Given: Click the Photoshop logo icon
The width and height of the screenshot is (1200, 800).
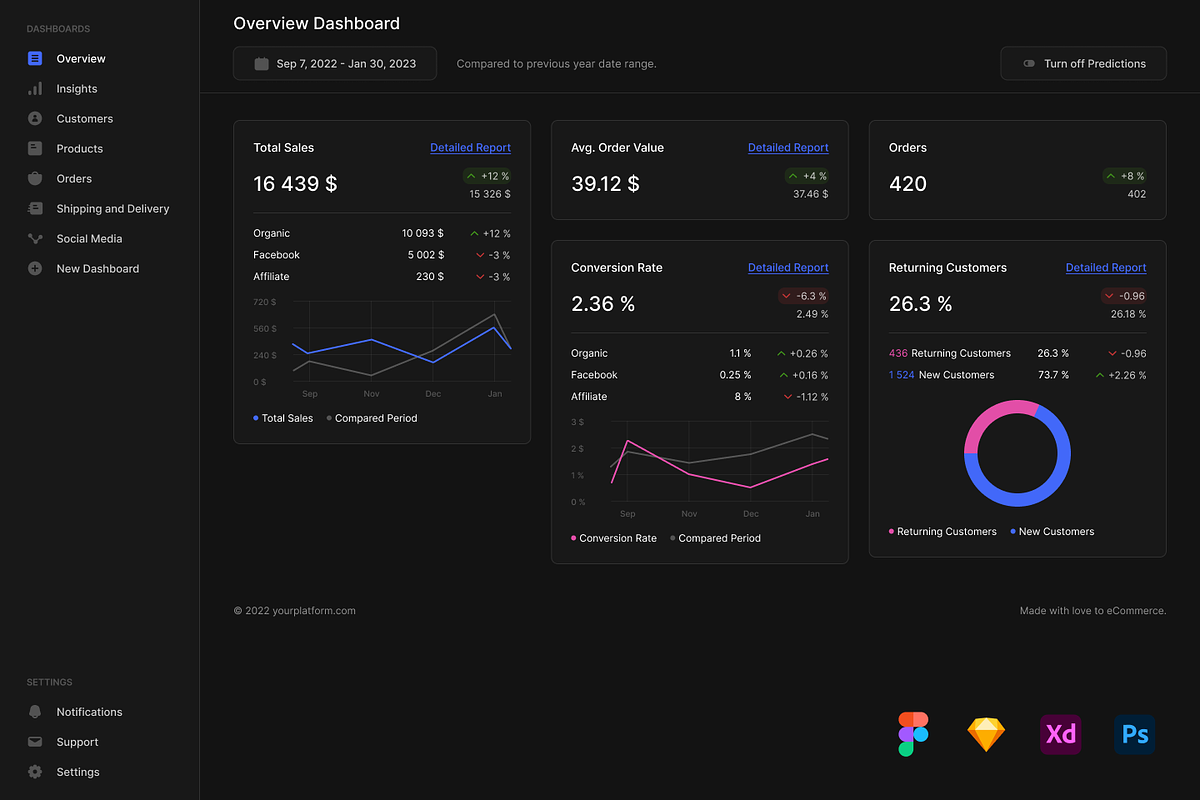Looking at the screenshot, I should tap(1134, 735).
